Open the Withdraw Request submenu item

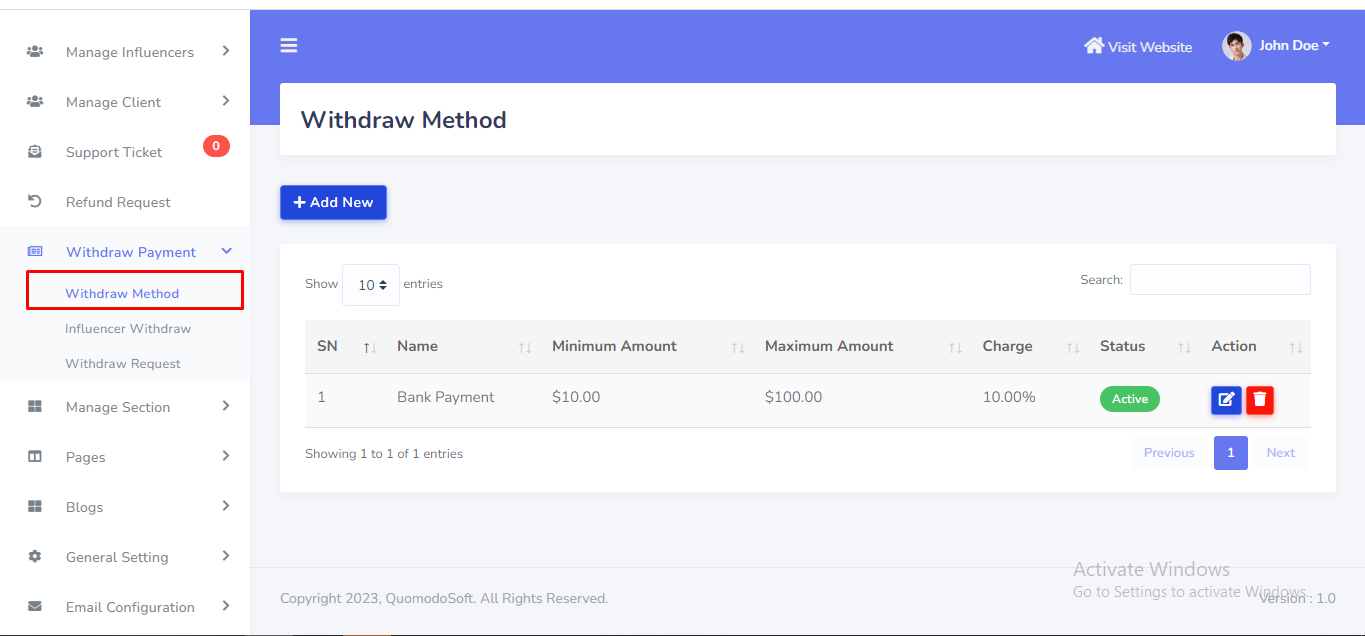[x=123, y=364]
